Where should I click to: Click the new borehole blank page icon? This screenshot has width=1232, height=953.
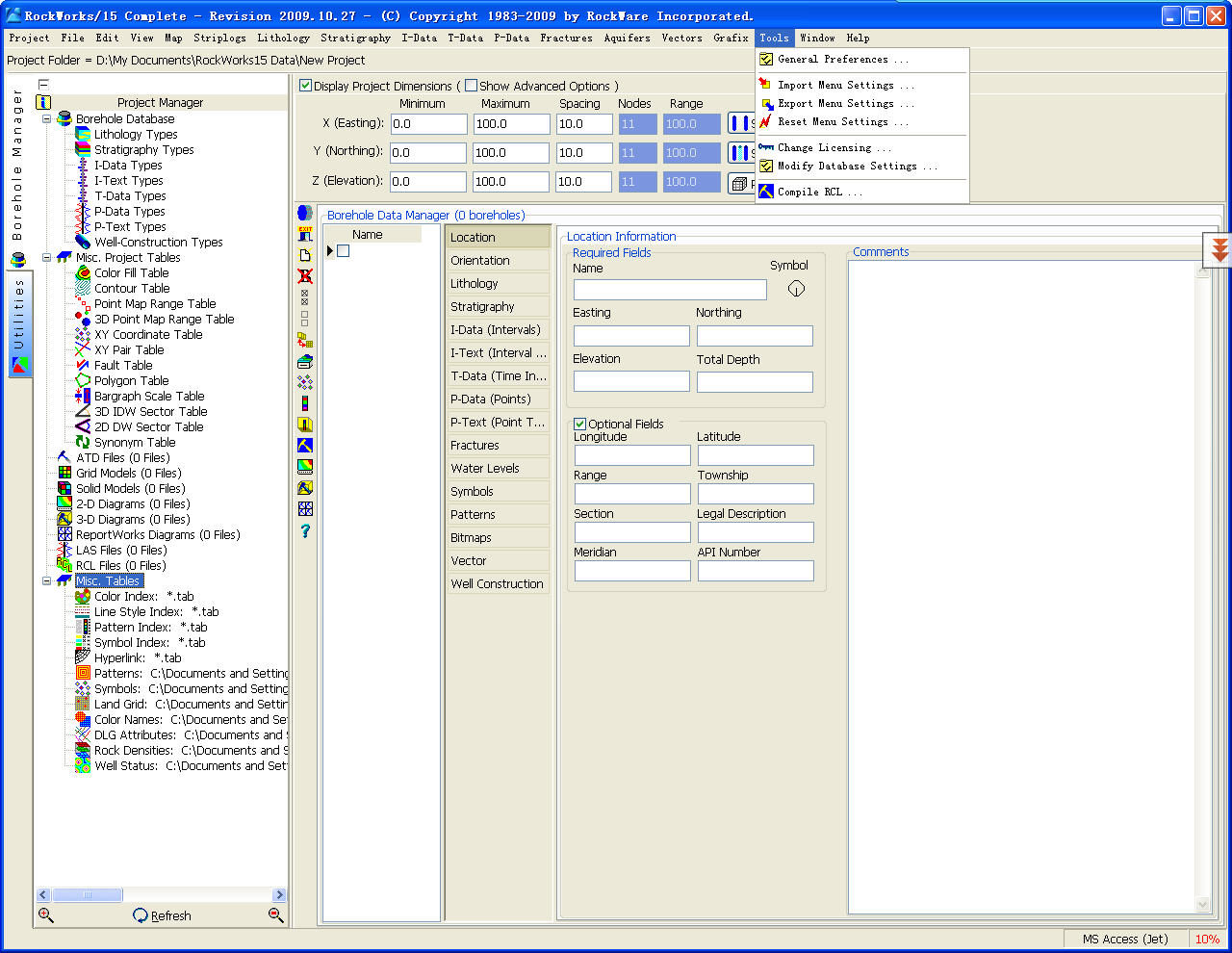pyautogui.click(x=305, y=255)
